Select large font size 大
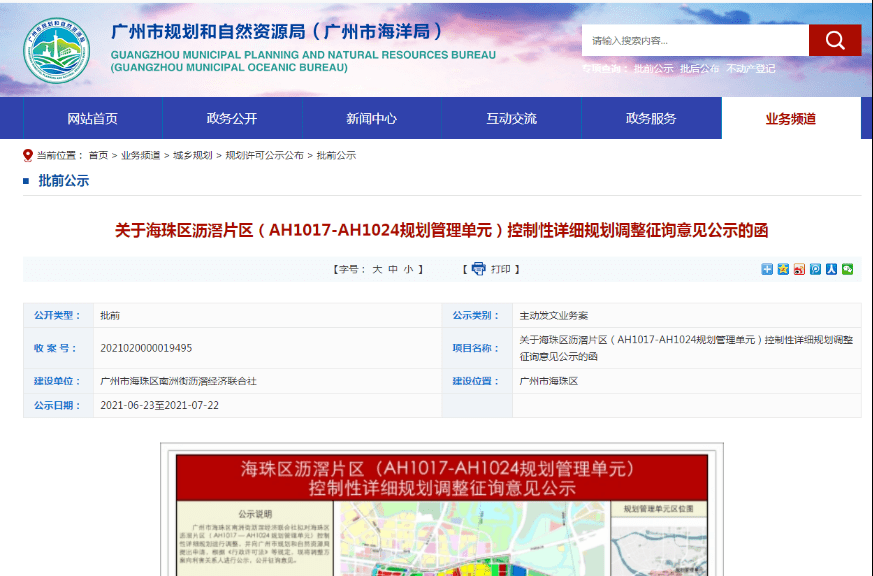 [x=377, y=269]
